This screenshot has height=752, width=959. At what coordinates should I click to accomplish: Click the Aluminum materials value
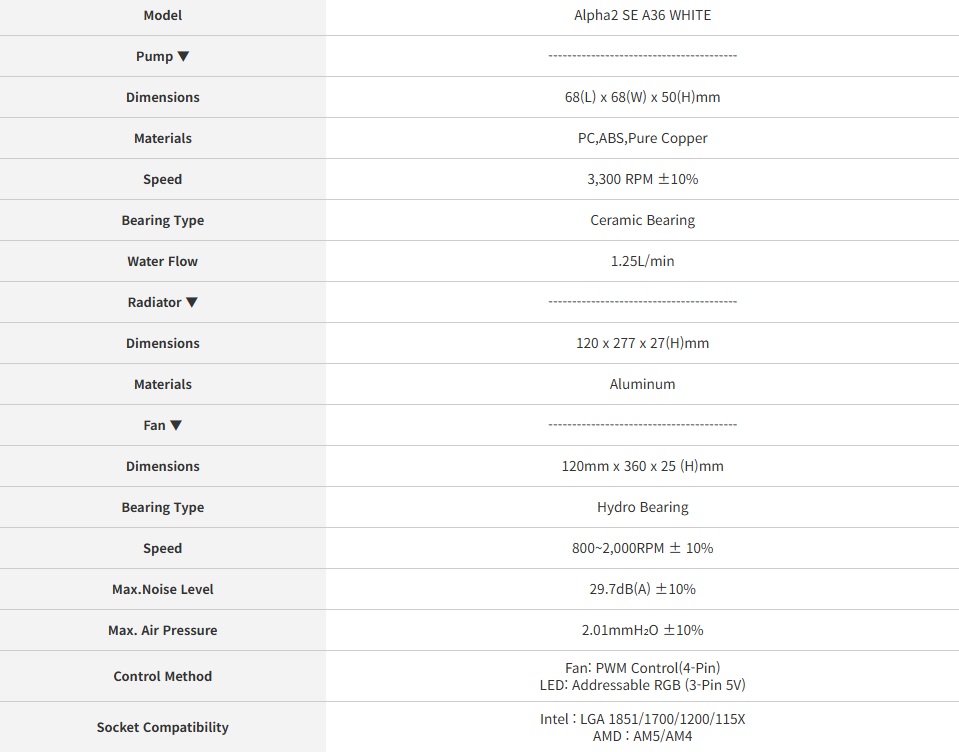[x=643, y=385]
